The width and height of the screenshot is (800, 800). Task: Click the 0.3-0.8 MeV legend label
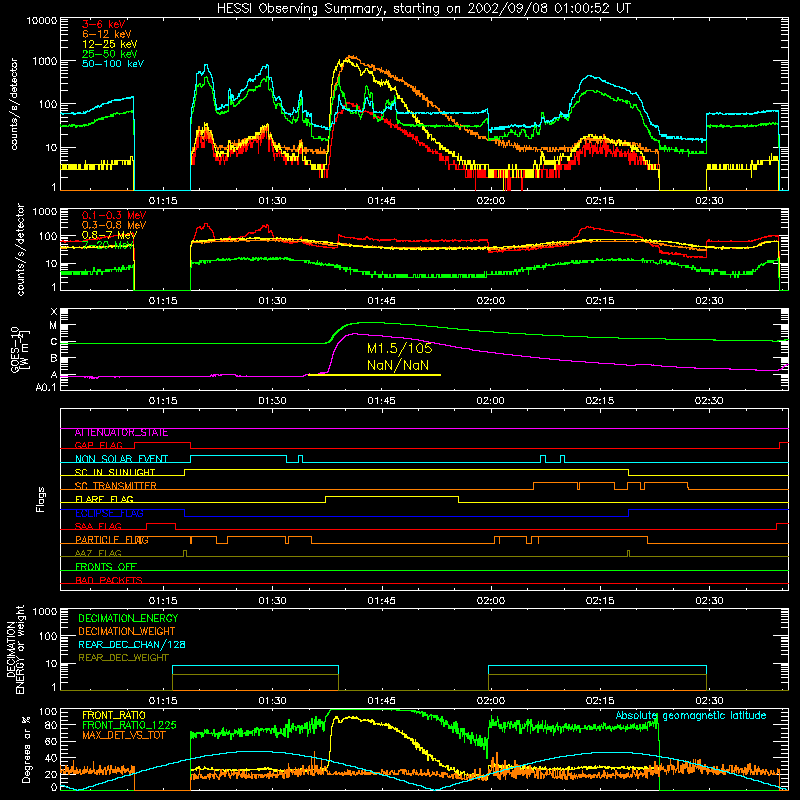click(114, 225)
